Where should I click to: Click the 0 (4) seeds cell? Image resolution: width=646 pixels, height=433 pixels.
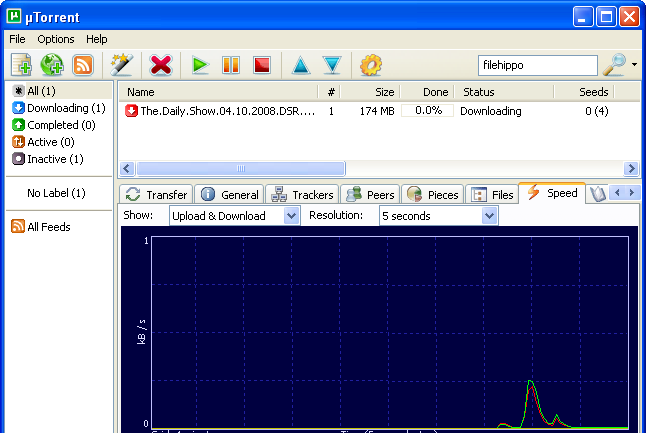click(x=597, y=111)
